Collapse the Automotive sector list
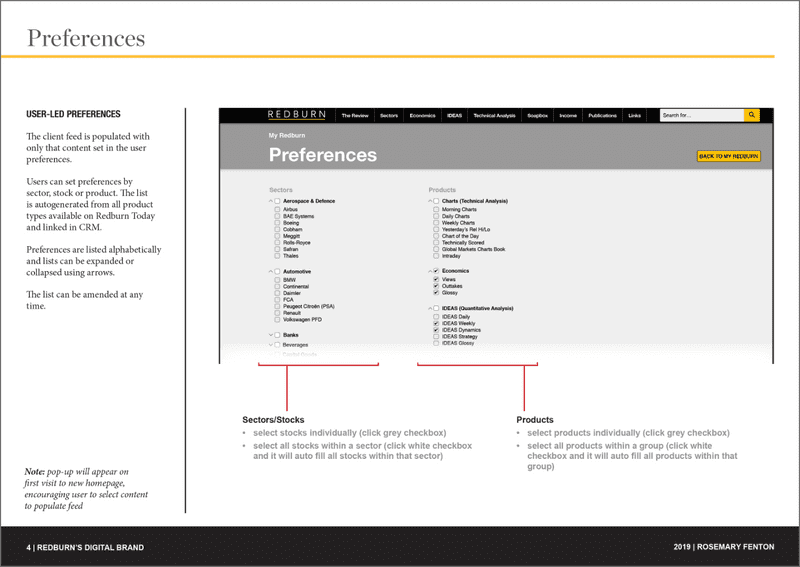 [x=271, y=272]
